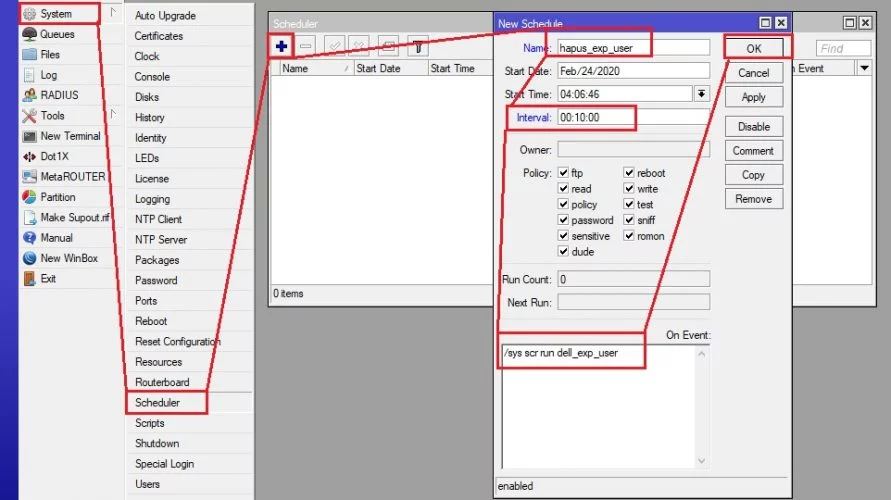Open the Start Time dropdown arrow
The width and height of the screenshot is (891, 500).
pos(702,94)
